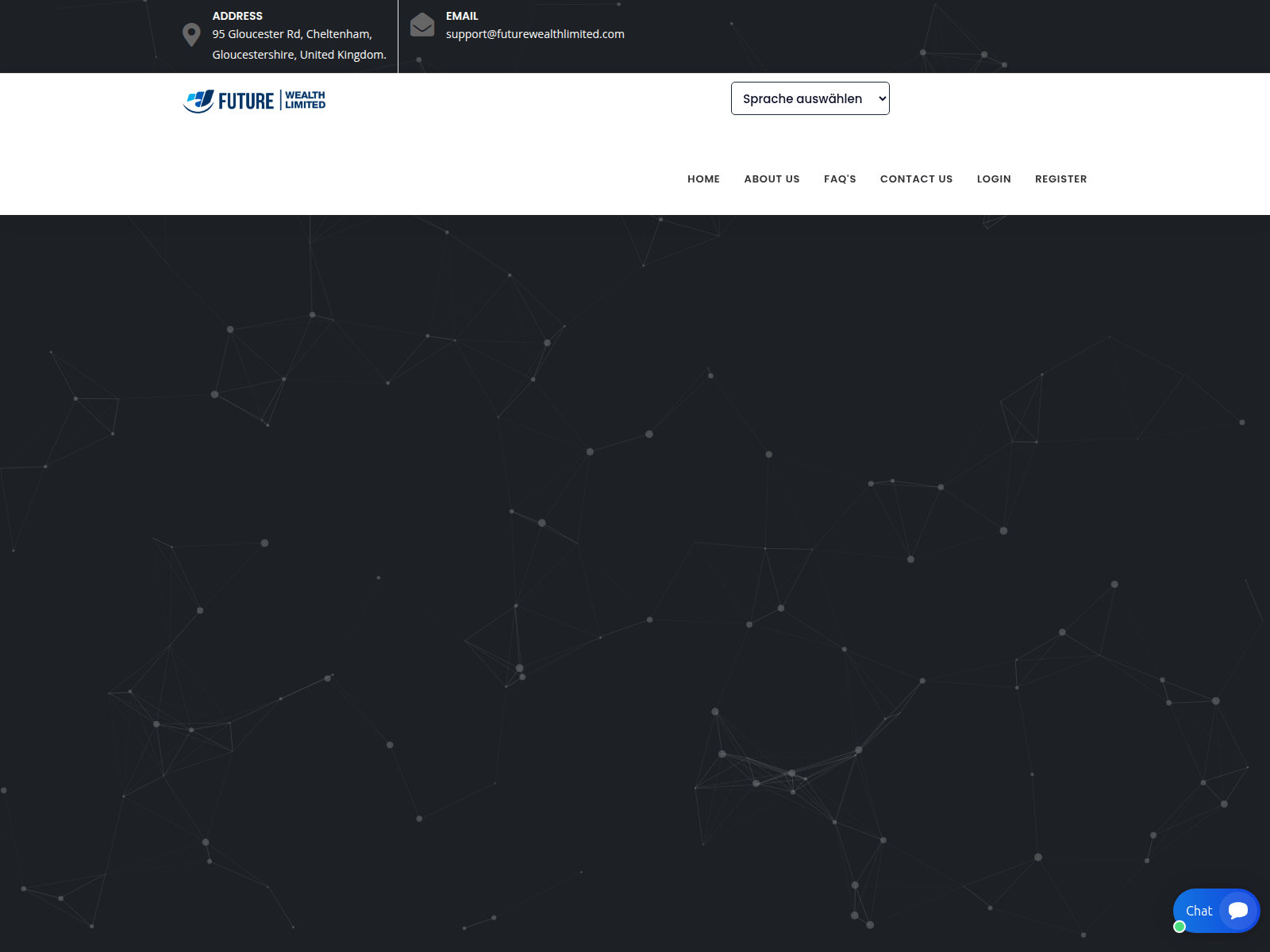Navigate to CONTACT US
The image size is (1270, 952).
coord(916,179)
